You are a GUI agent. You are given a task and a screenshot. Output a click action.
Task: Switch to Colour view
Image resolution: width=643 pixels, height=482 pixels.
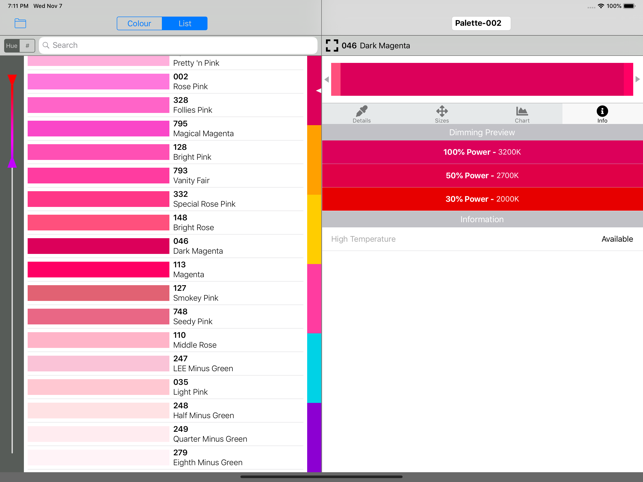[x=139, y=23]
